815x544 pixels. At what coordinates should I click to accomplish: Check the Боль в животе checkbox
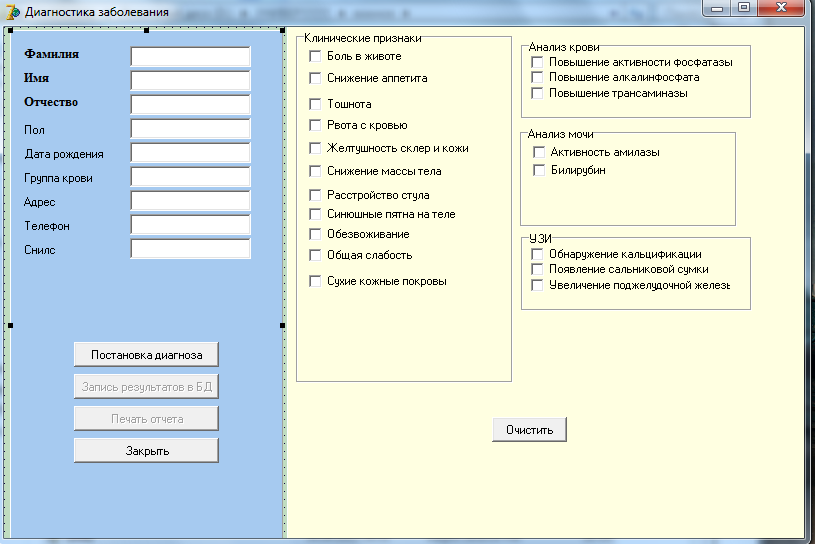point(315,56)
